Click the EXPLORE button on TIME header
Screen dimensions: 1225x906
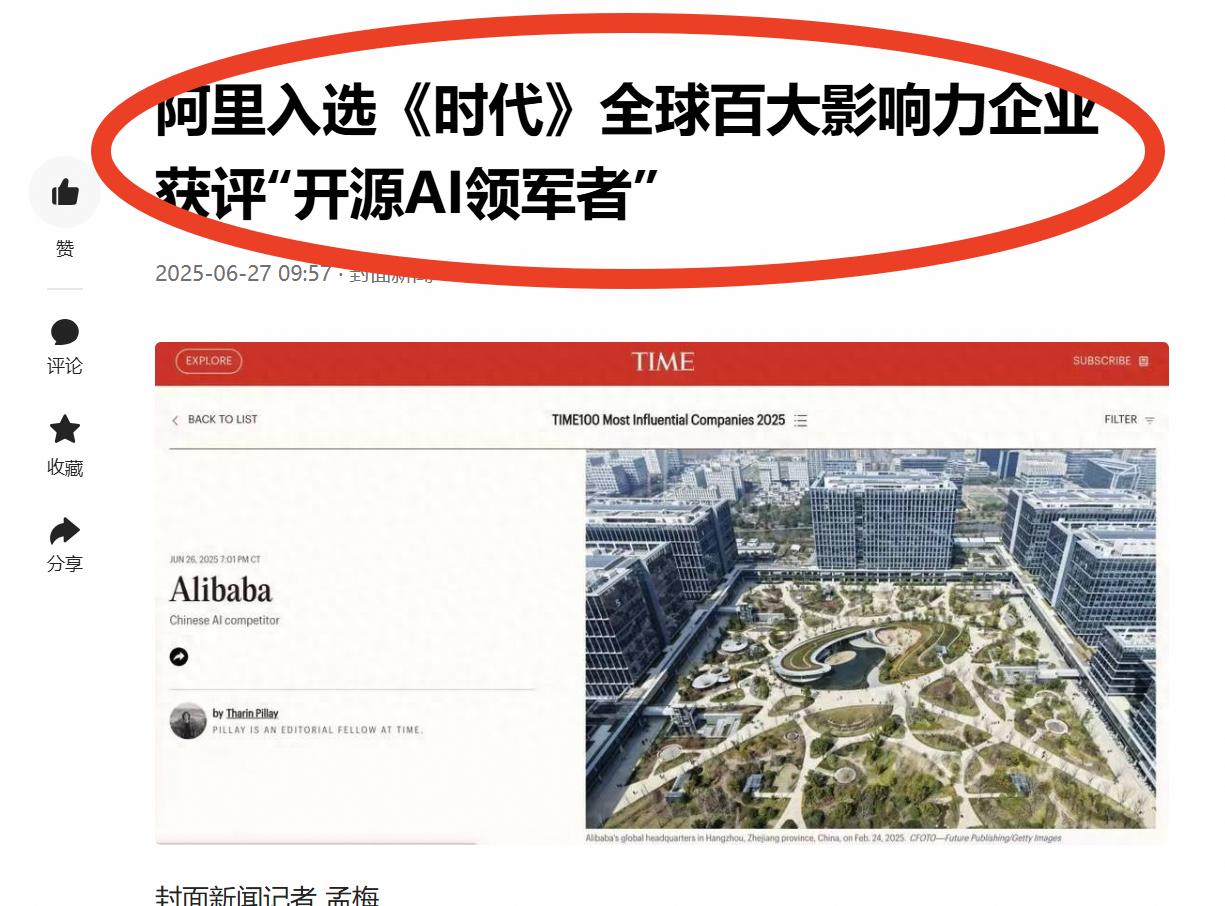pyautogui.click(x=209, y=361)
